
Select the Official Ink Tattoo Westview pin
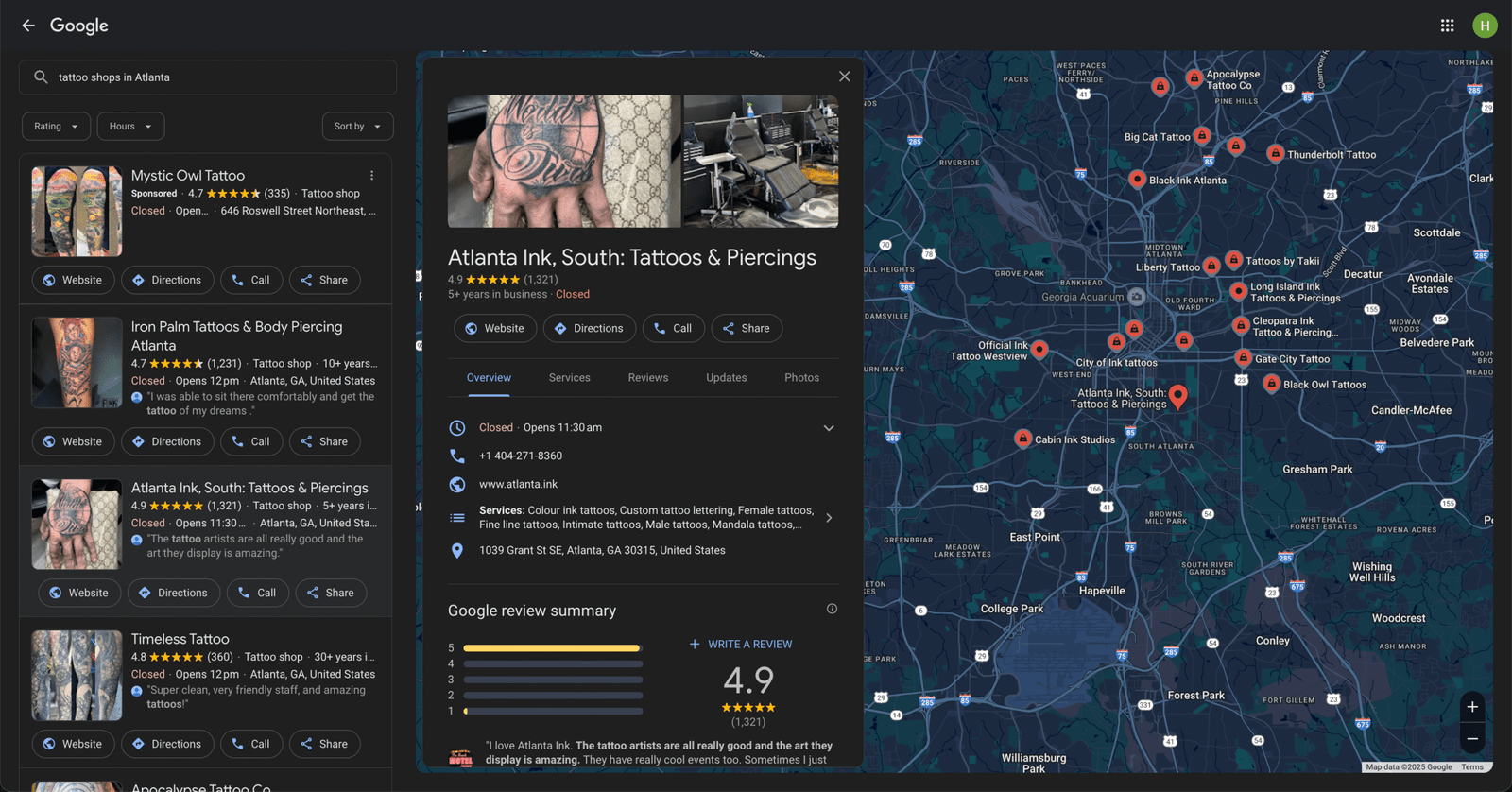tap(1039, 350)
